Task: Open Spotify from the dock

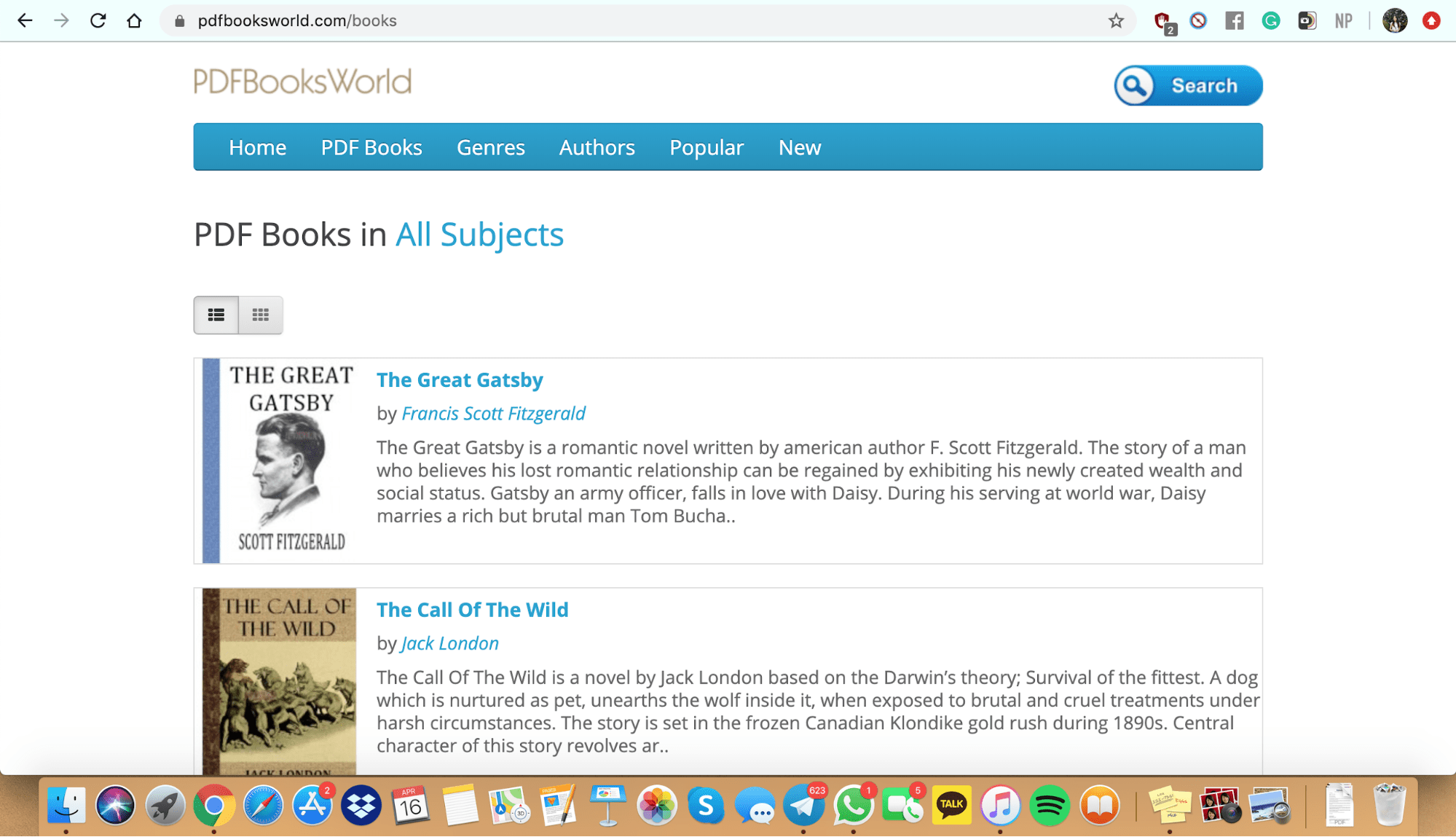Action: 1049,806
